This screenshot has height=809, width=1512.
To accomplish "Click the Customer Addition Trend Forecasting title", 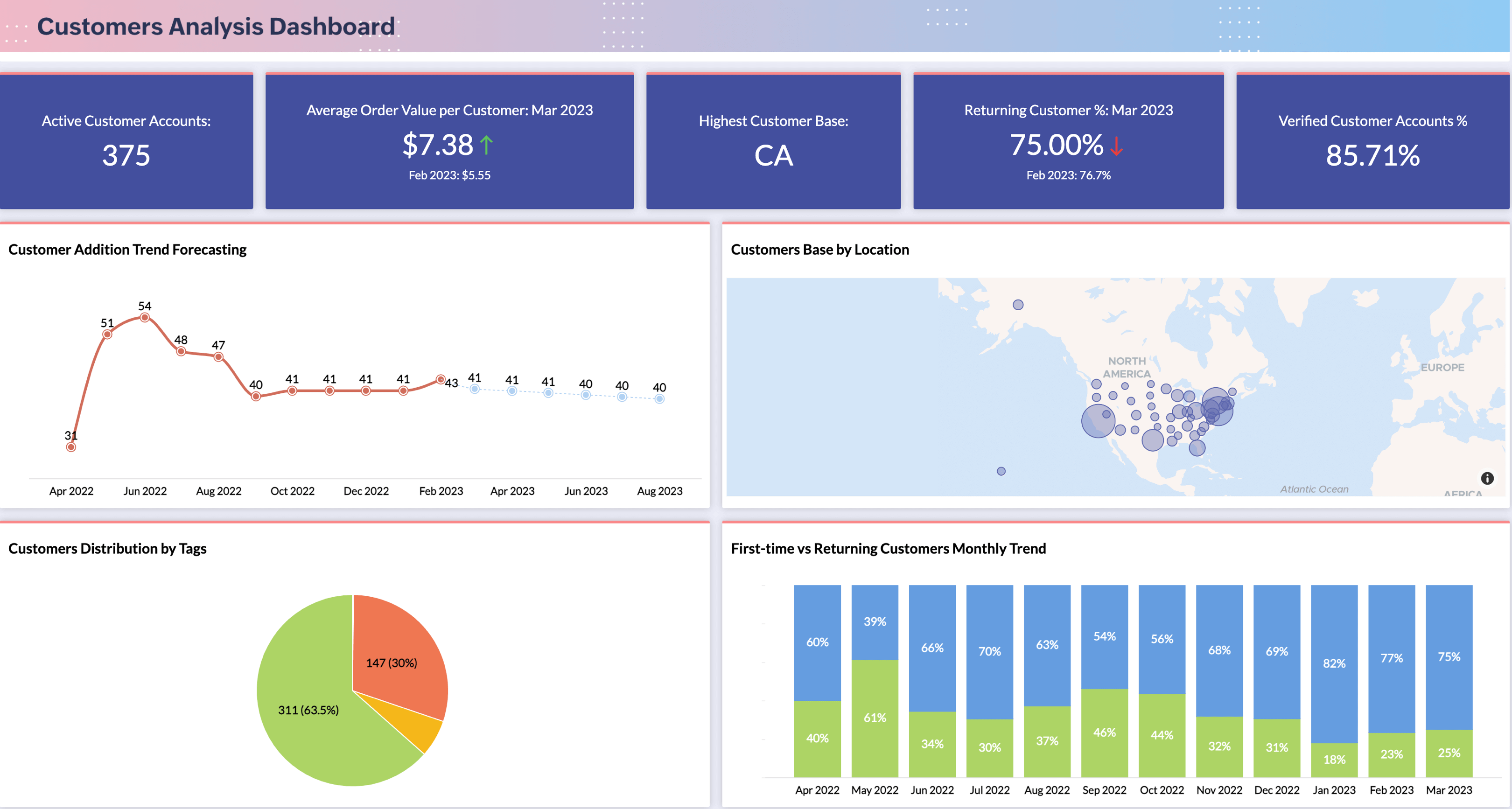I will coord(127,249).
